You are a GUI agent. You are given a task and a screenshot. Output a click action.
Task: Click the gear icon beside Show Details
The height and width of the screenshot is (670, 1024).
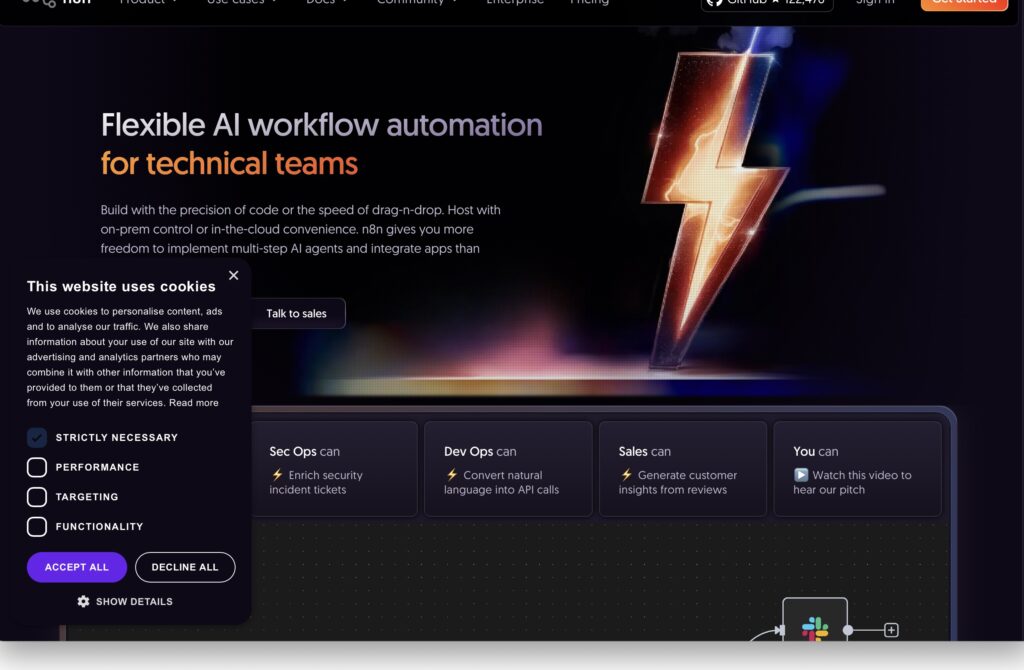point(83,602)
